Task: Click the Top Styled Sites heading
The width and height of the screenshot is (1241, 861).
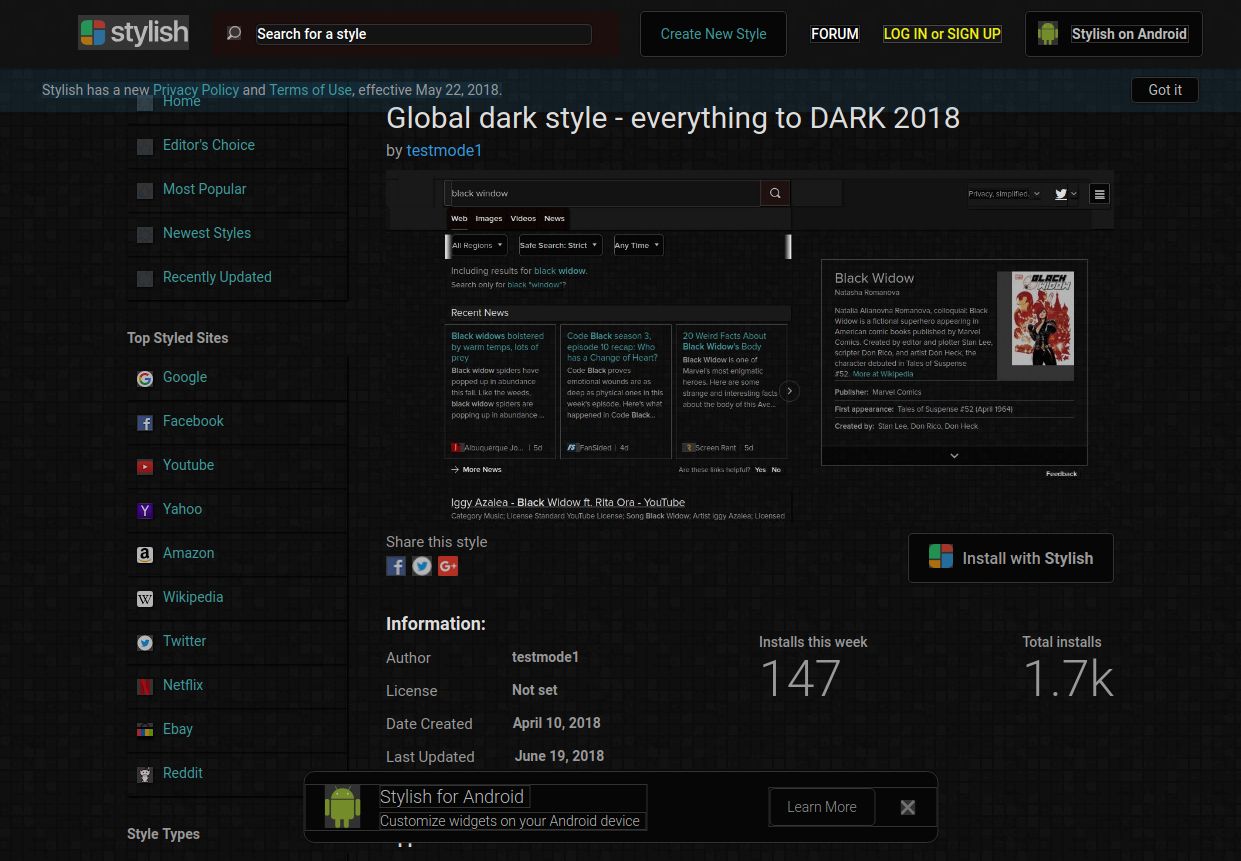Action: coord(177,338)
